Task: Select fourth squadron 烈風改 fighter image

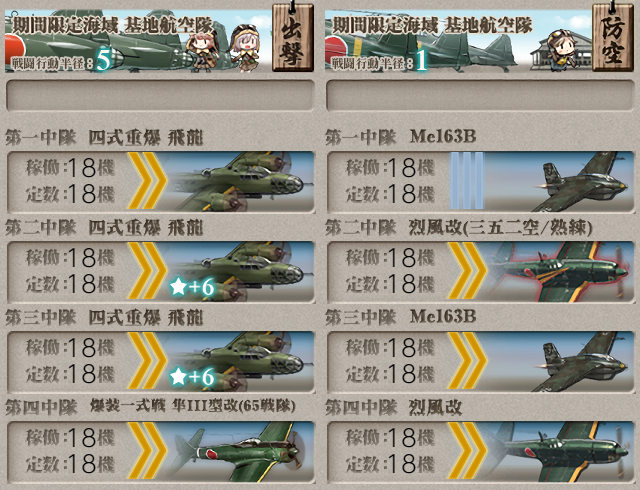Action: 561,451
